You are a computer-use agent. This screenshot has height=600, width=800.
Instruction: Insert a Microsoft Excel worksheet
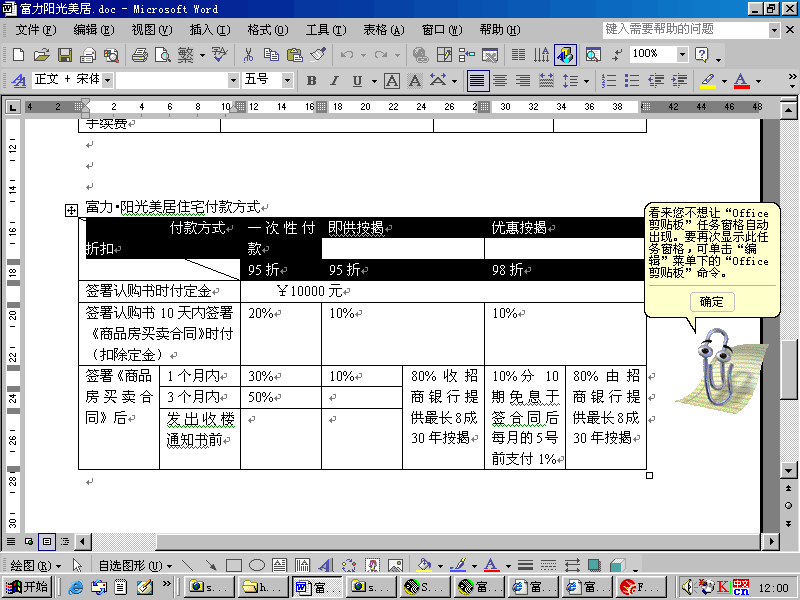(490, 55)
